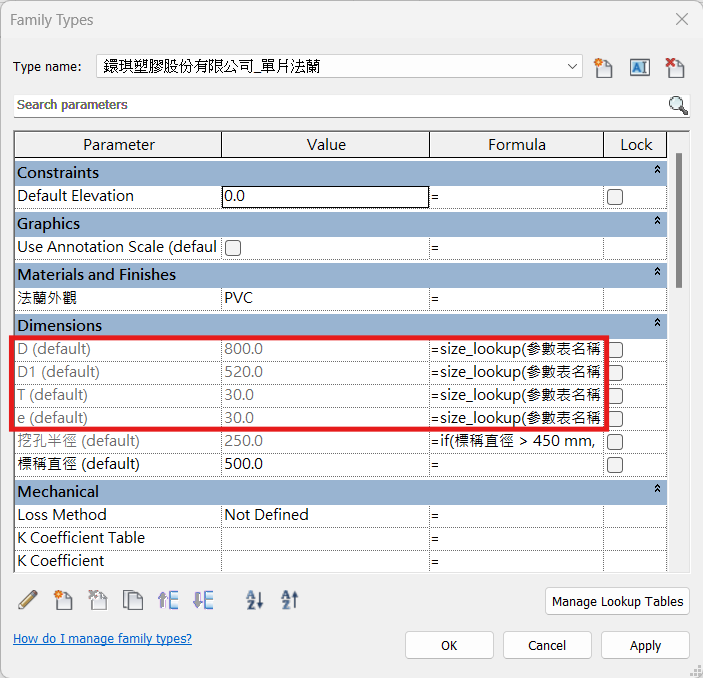Click the Edit Parameter pencil icon
The width and height of the screenshot is (703, 678).
point(28,600)
